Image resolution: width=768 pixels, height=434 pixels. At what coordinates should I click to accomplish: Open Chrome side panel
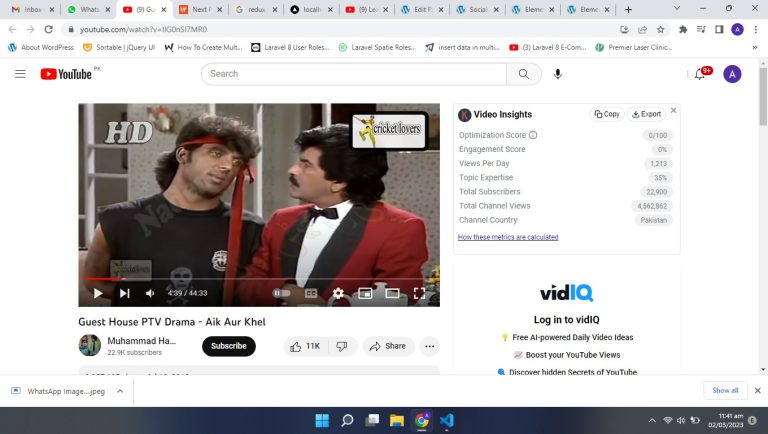tap(719, 29)
